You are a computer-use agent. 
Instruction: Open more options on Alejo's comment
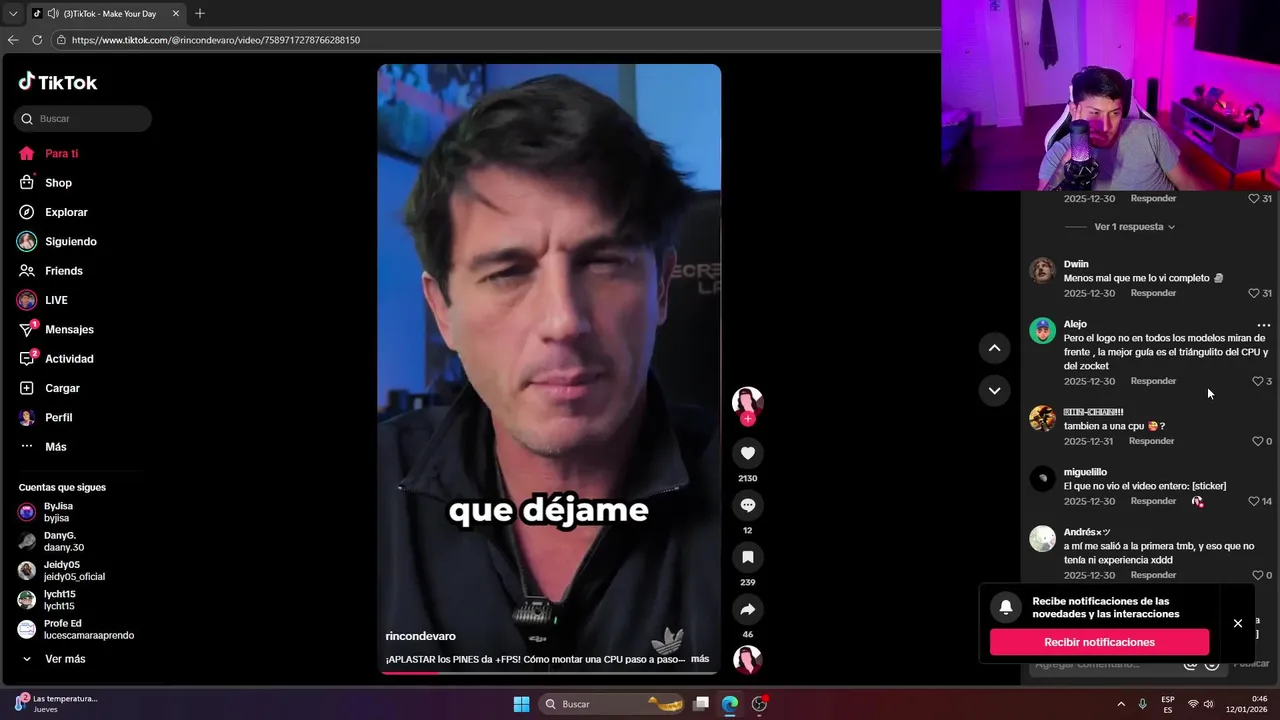click(1263, 325)
